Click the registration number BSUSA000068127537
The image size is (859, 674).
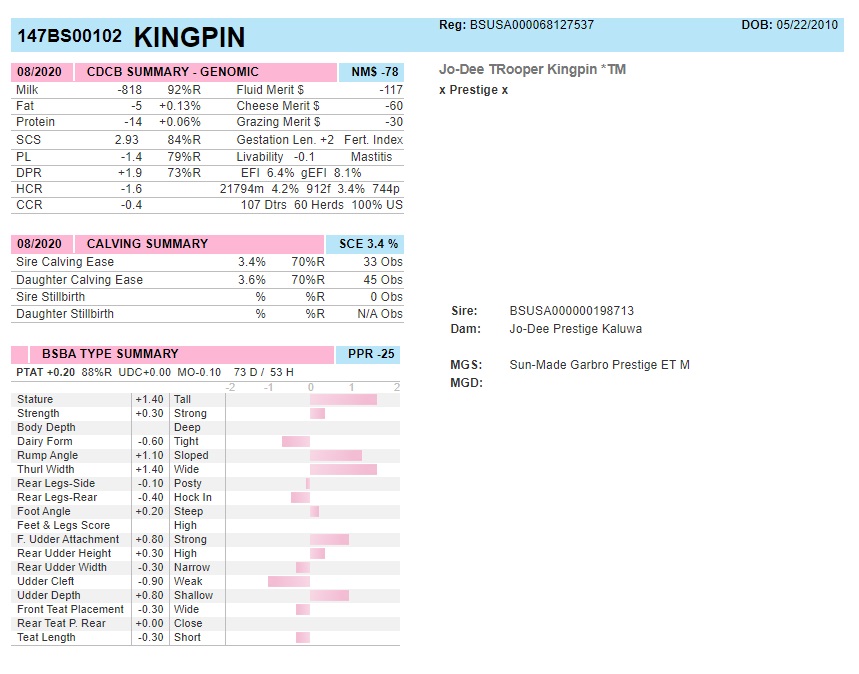pos(531,25)
